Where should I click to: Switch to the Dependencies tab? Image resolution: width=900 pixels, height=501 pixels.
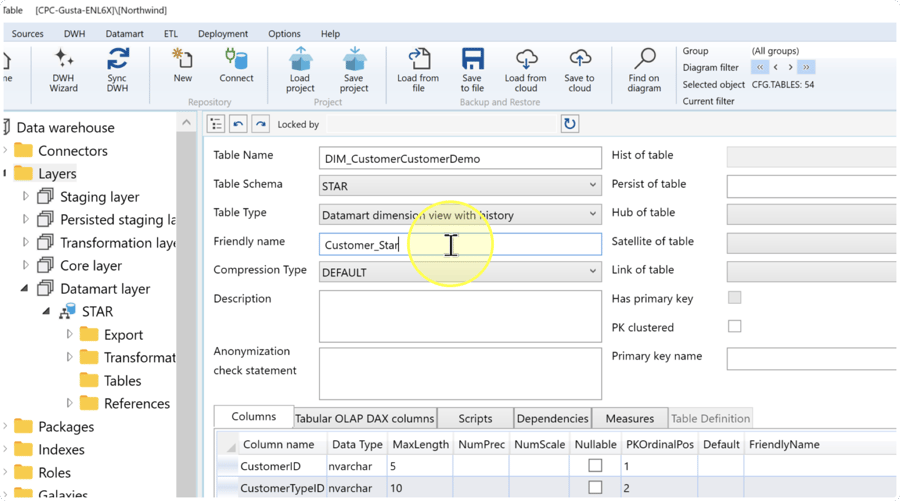(x=552, y=418)
